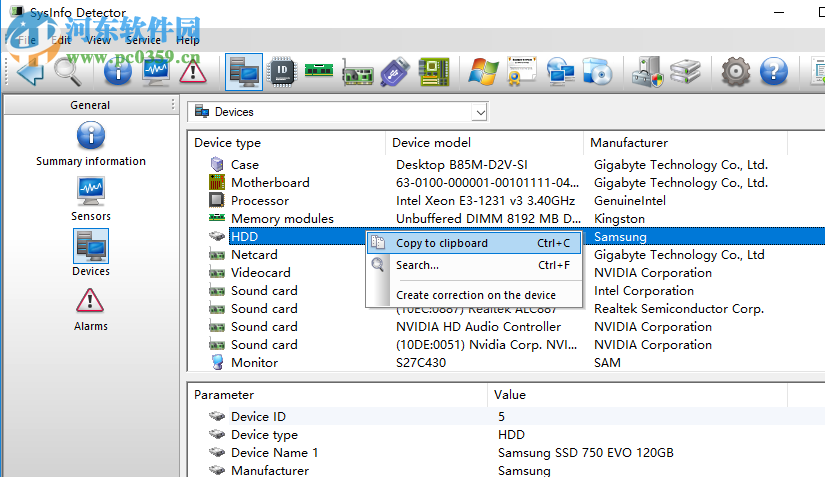Open the Edit menu

62,40
